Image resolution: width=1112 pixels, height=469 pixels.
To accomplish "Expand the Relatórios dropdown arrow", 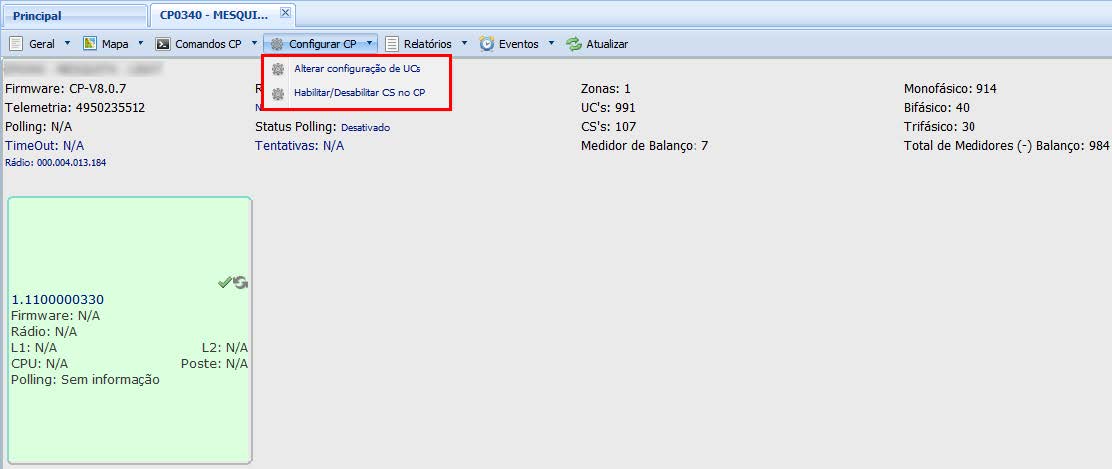I will coord(464,44).
